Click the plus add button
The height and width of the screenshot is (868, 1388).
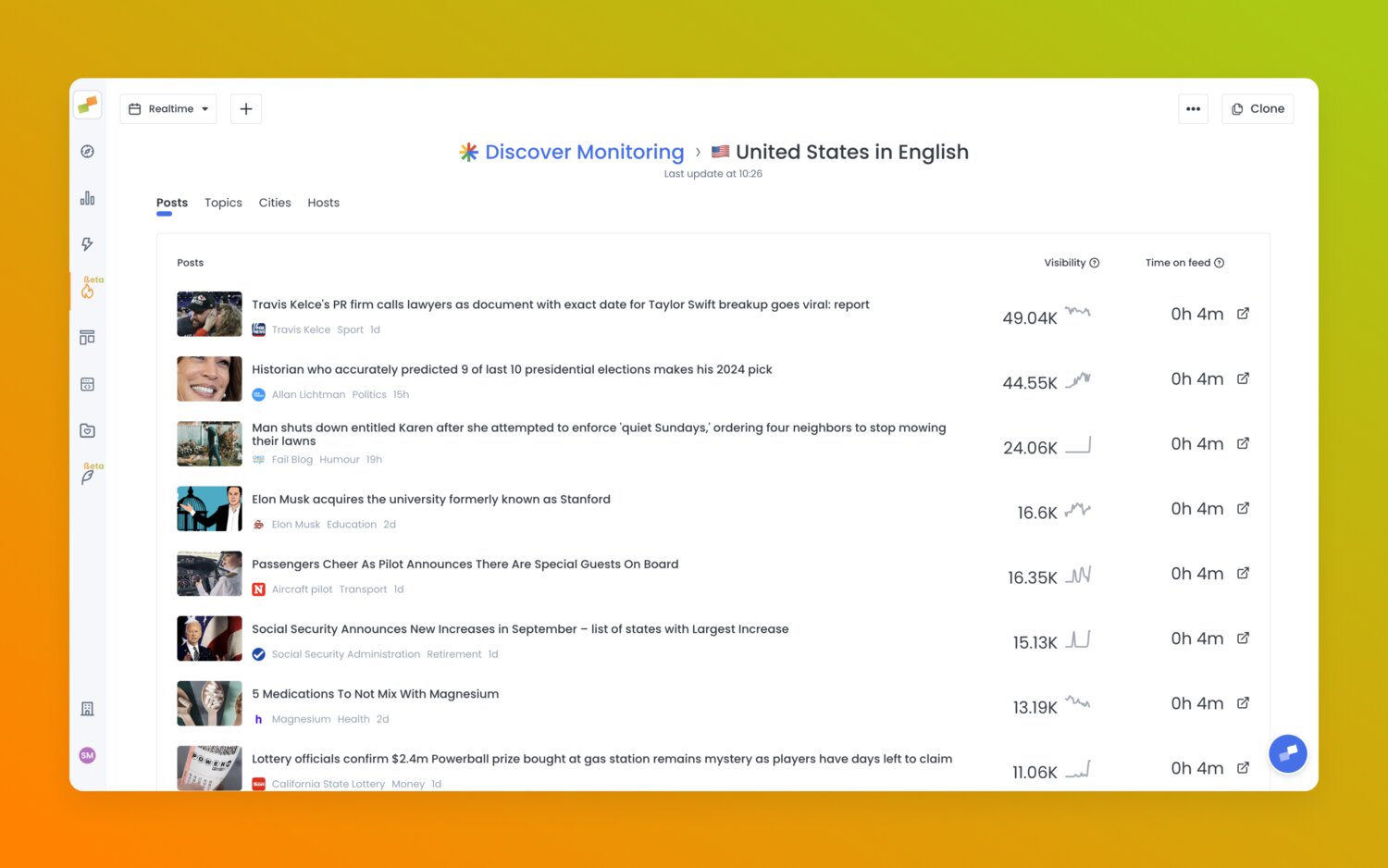tap(246, 109)
